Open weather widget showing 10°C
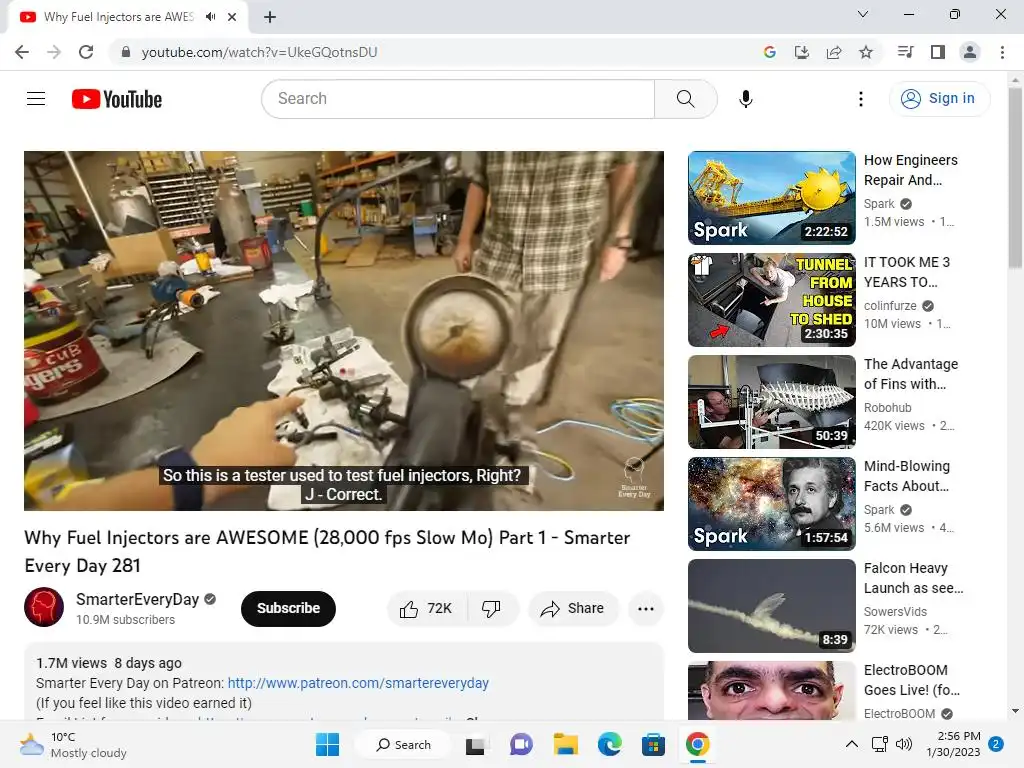Image resolution: width=1024 pixels, height=768 pixels. (x=73, y=744)
